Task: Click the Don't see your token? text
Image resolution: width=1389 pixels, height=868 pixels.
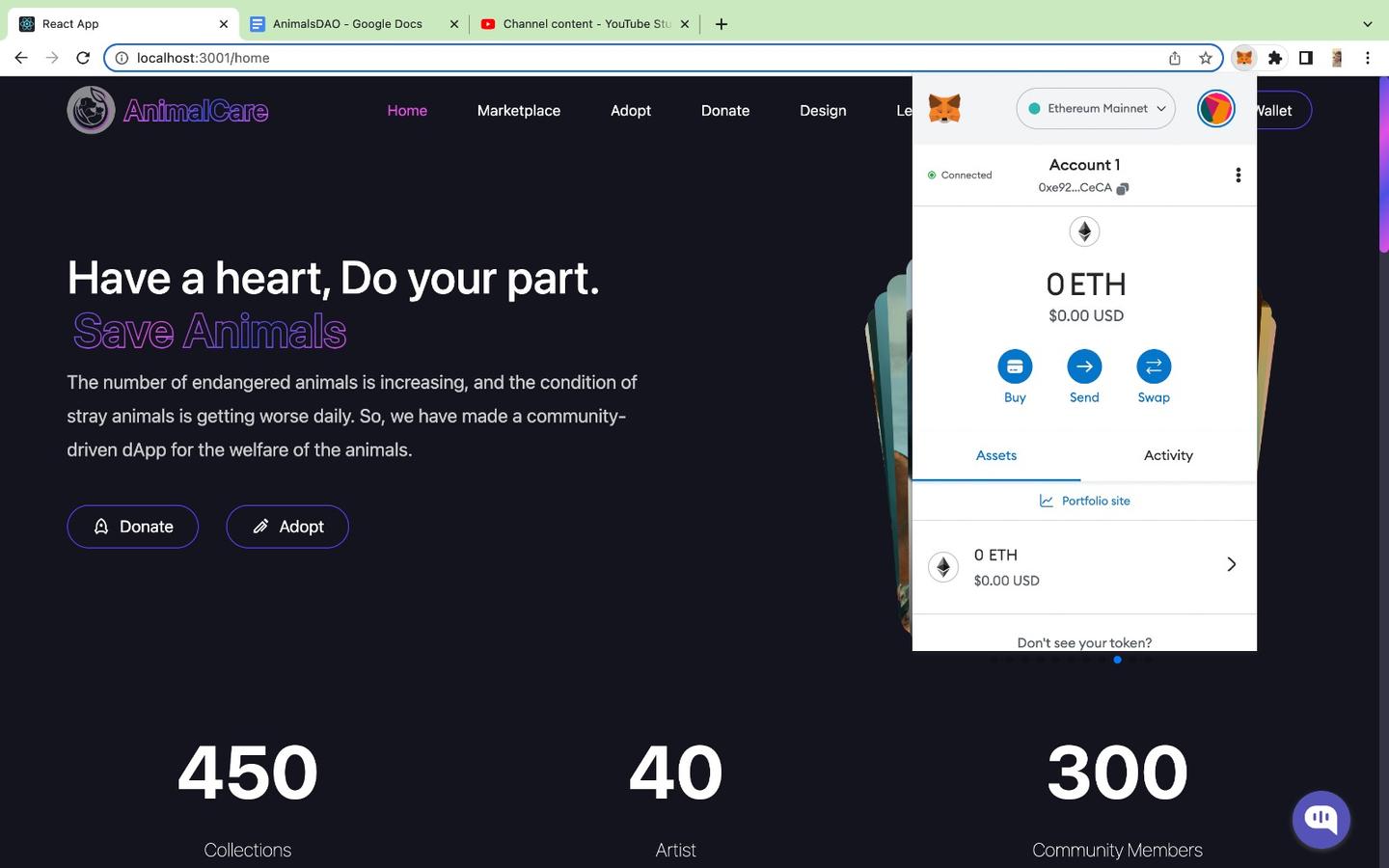Action: [x=1084, y=642]
